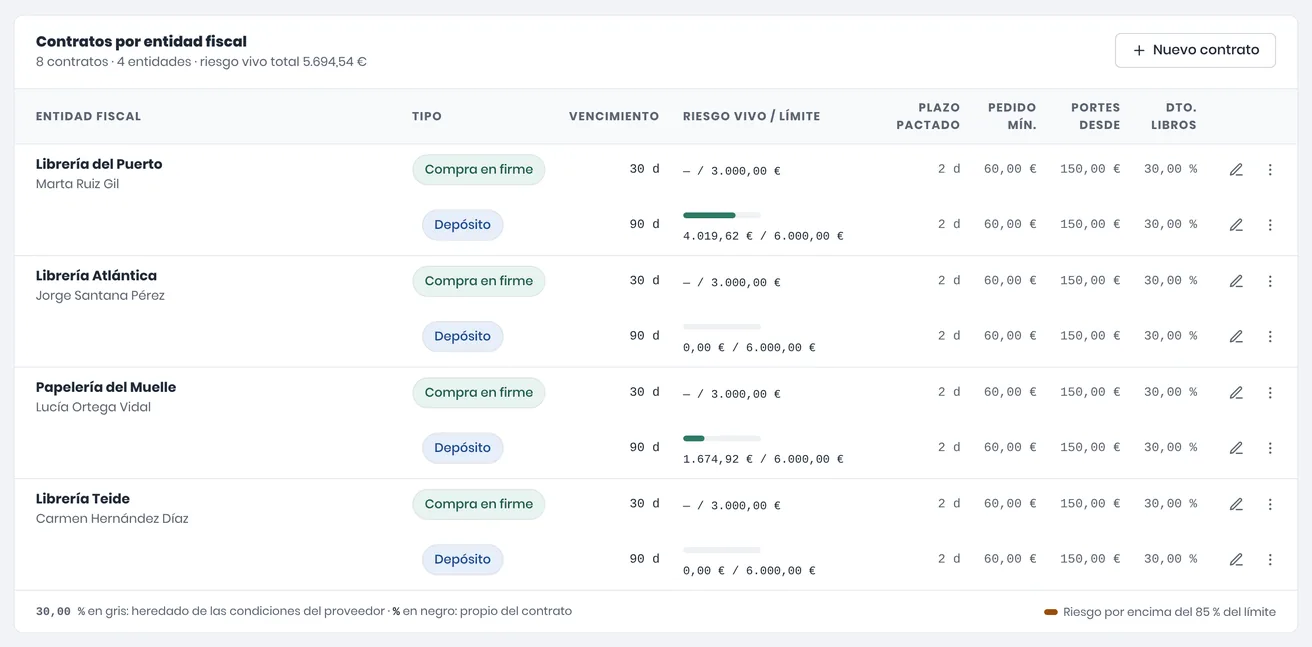
Task: Show more actions for Librería Teide's Compra en firme
Action: pyautogui.click(x=1270, y=504)
